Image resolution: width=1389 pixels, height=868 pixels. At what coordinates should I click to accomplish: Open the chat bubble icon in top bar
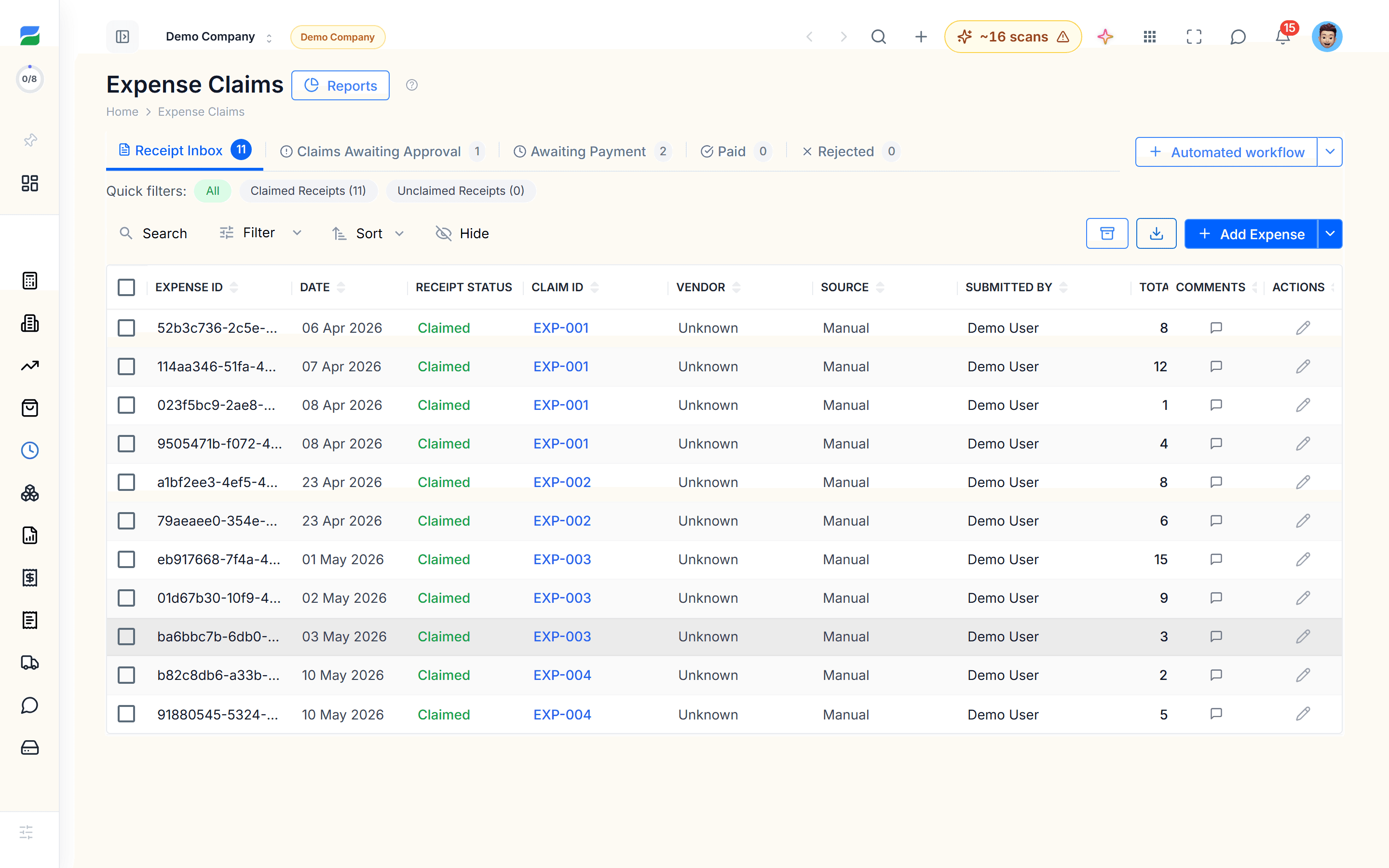click(x=1238, y=37)
